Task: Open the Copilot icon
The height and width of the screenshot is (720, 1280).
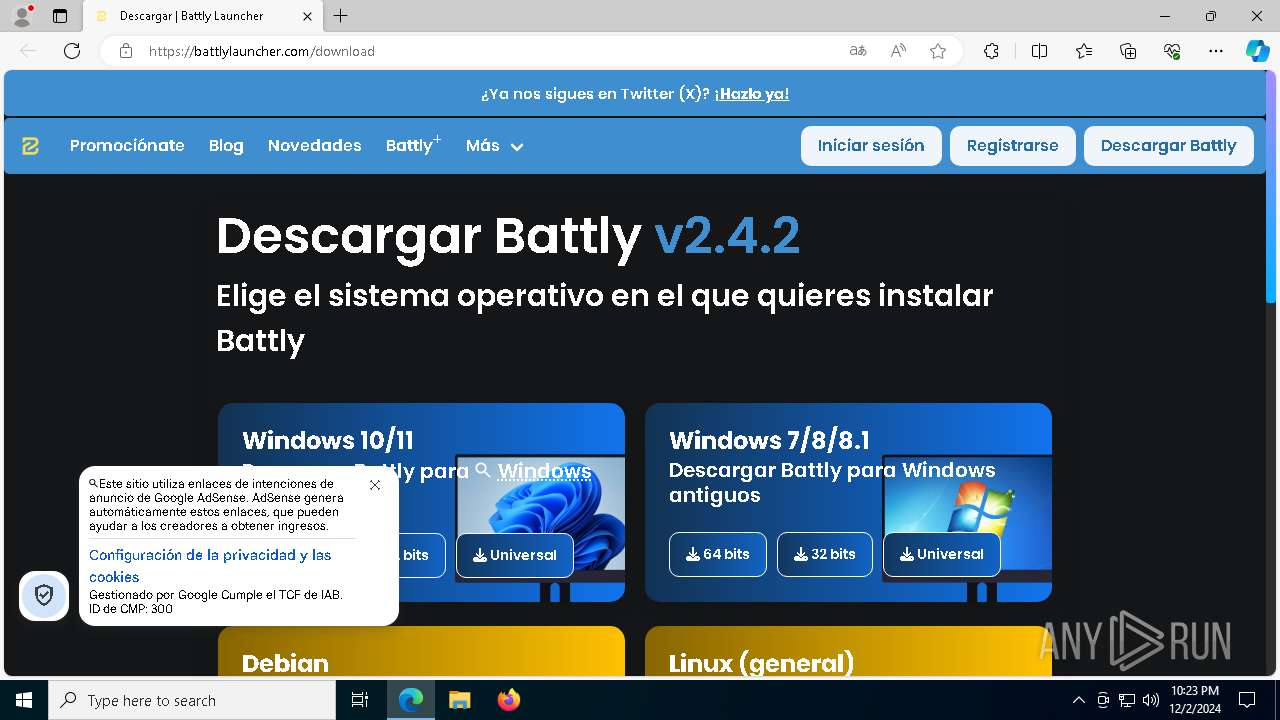Action: coord(1257,51)
